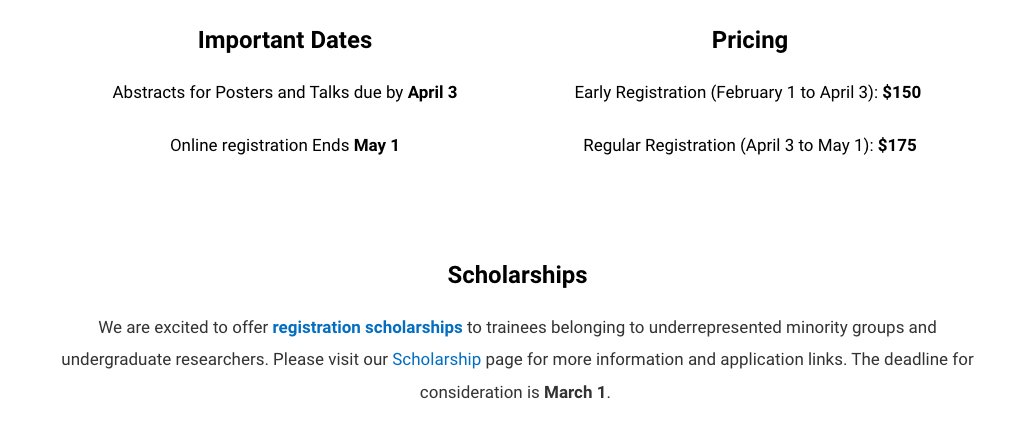The image size is (1029, 437).
Task: Select the $175 regular registration price
Action: tap(897, 145)
